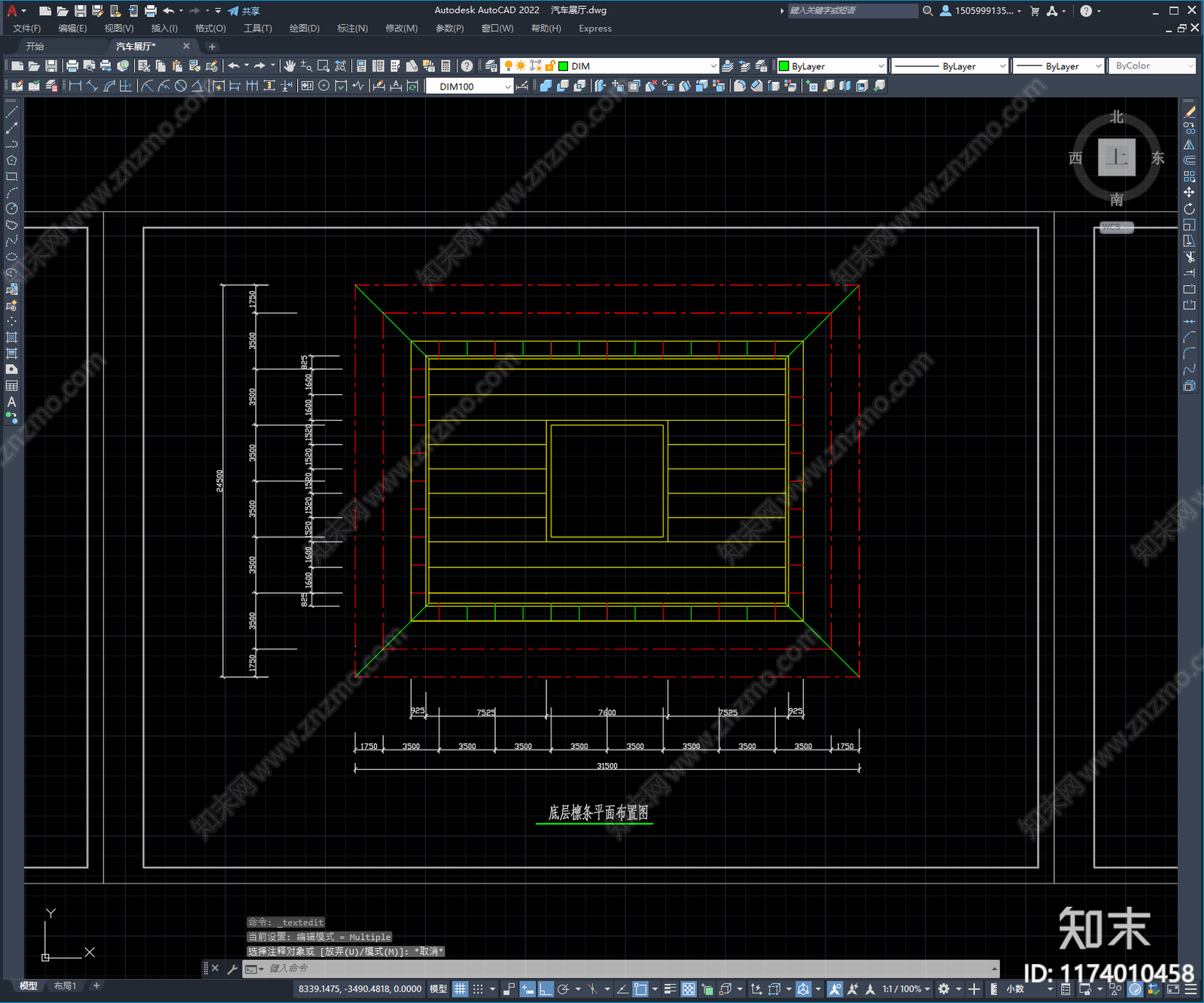
Task: Select the Hatch draw tool
Action: pyautogui.click(x=11, y=337)
